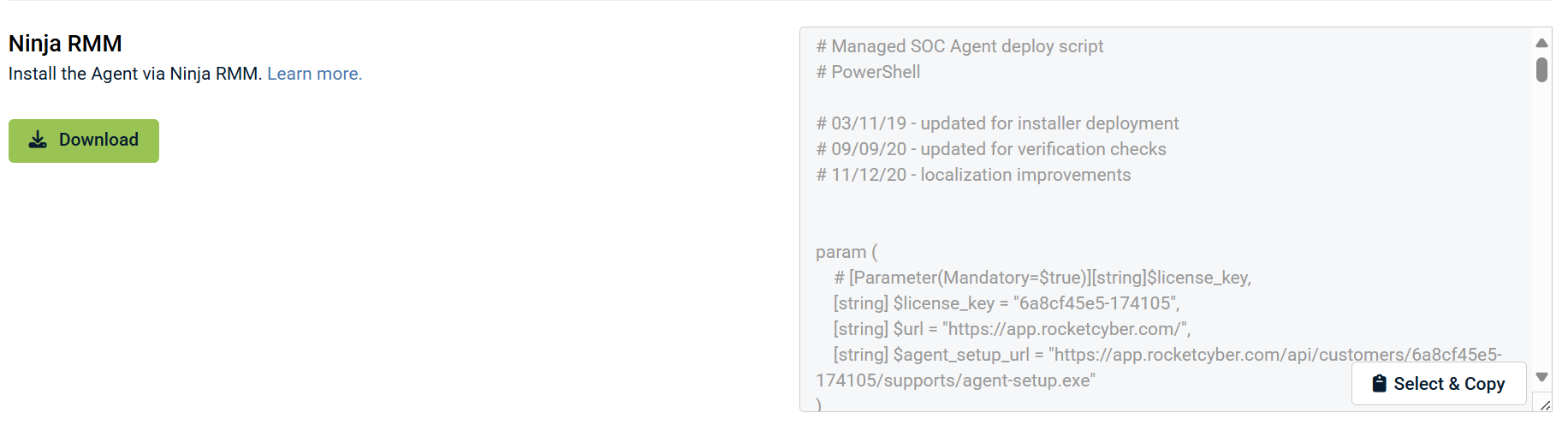
Task: Click the $agent_setup_url line in script
Action: pos(1167,355)
